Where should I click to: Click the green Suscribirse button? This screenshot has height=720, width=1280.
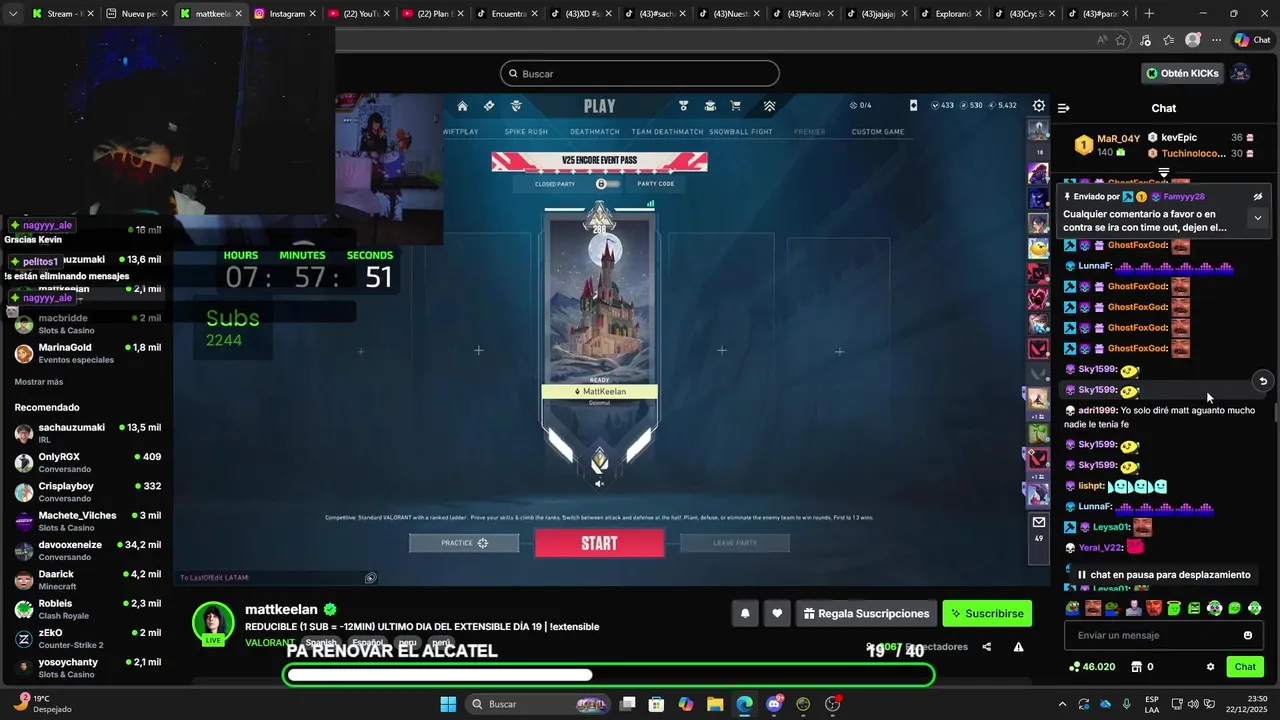(x=987, y=613)
